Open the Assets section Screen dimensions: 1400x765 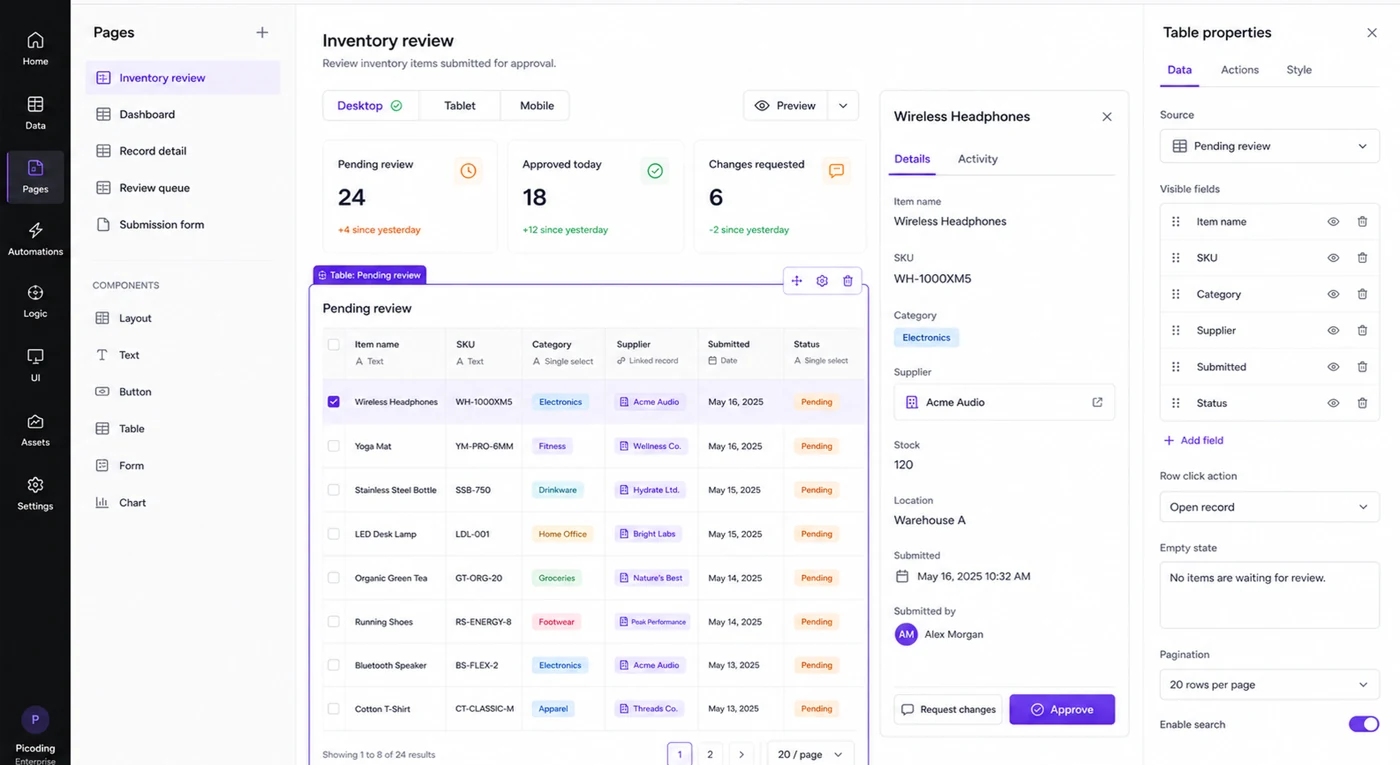(x=35, y=430)
